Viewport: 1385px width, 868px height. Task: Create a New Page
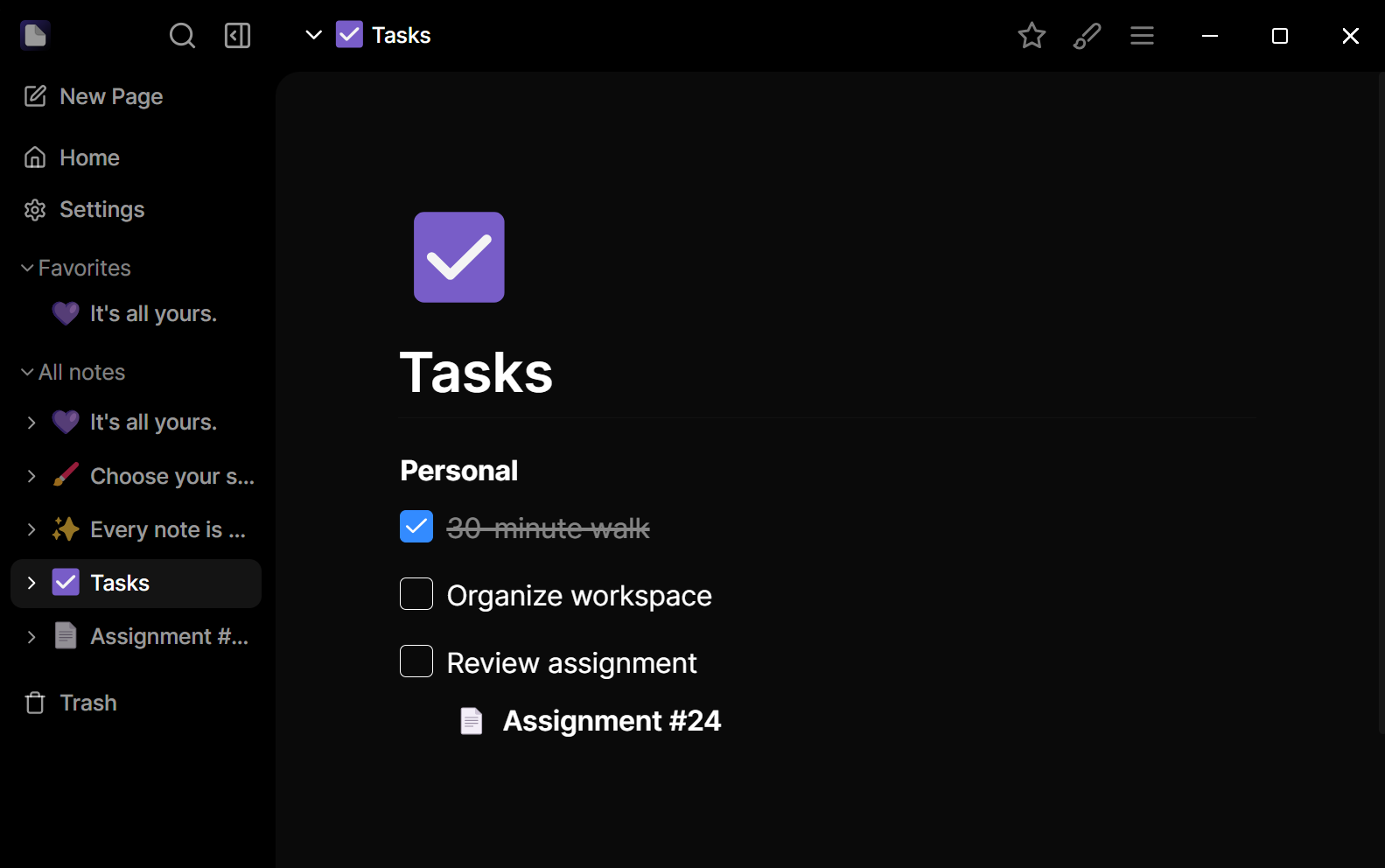[x=111, y=97]
